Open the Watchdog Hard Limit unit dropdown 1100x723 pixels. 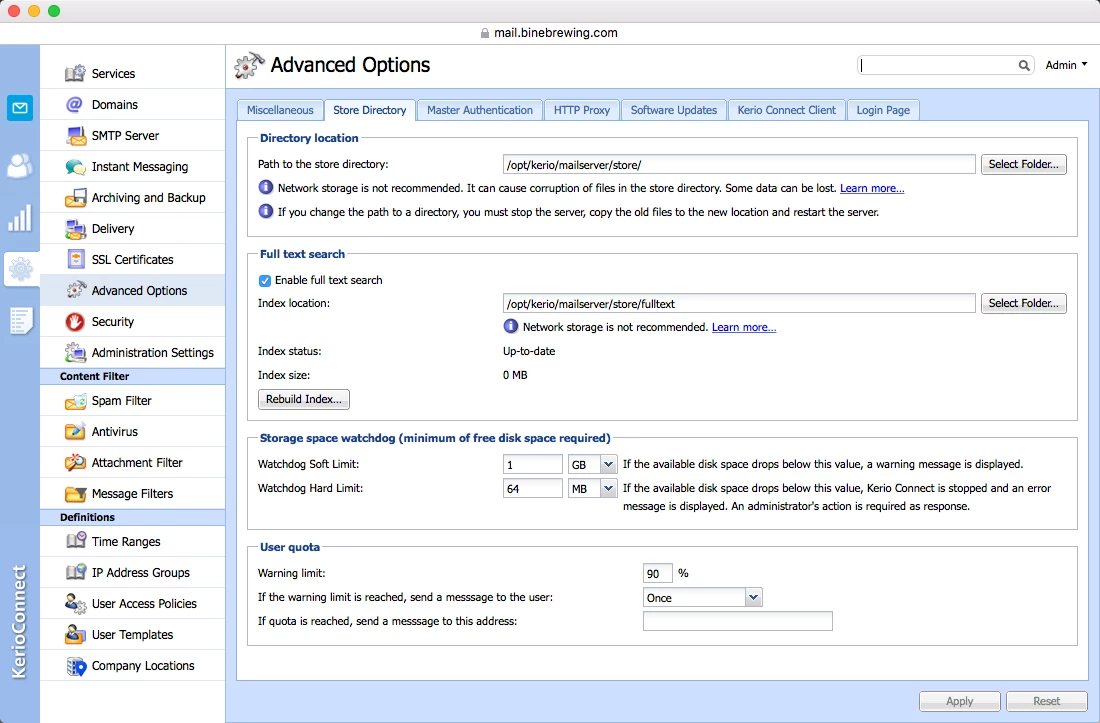coord(608,488)
